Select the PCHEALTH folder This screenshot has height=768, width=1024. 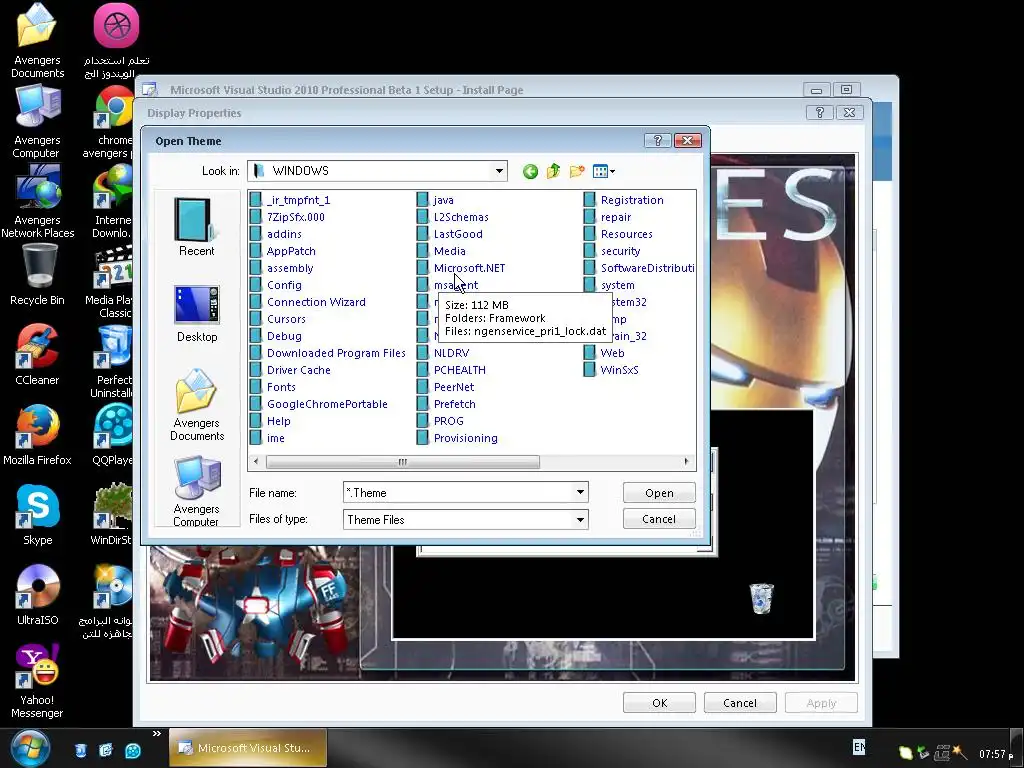click(x=452, y=370)
